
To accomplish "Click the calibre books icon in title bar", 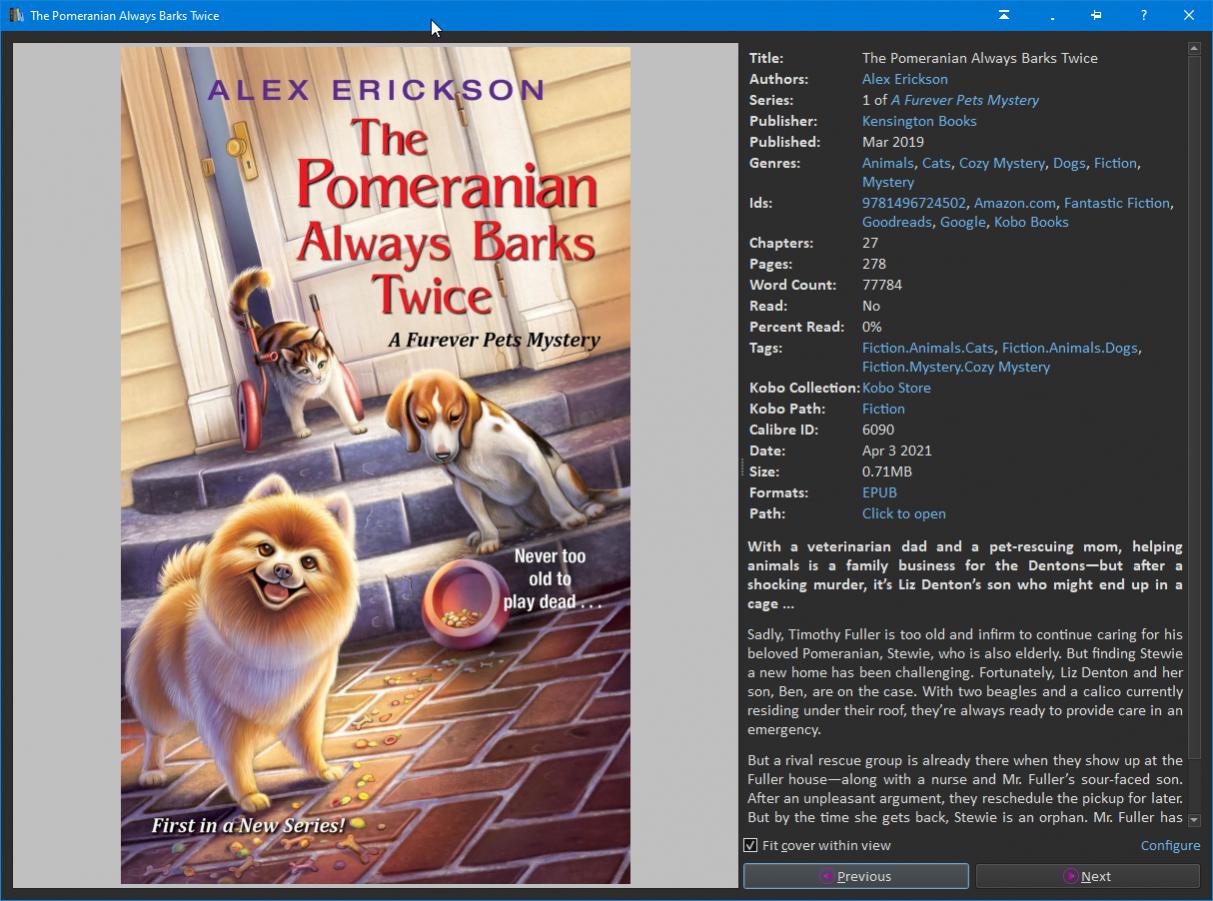I will coord(15,15).
